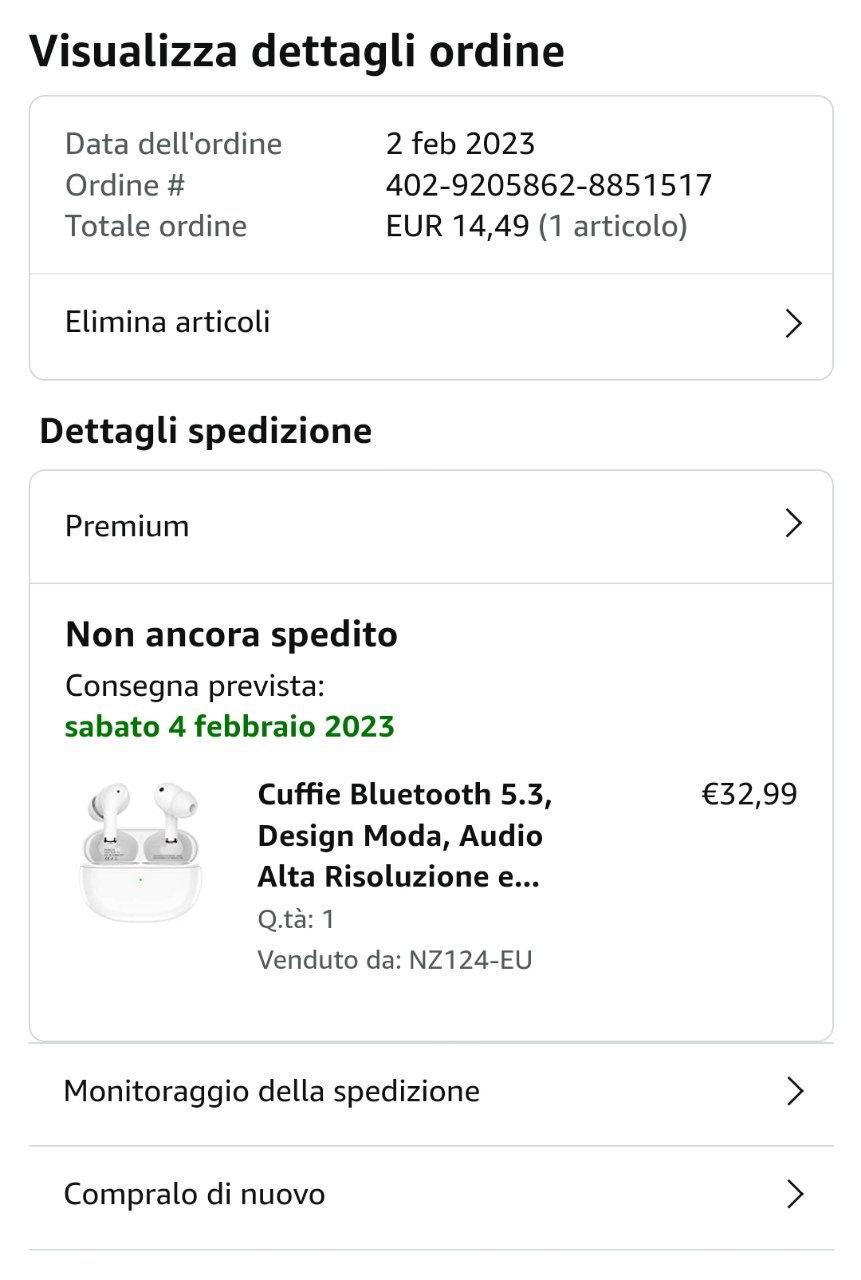Screen dimensions: 861x1280
Task: Tap the arrow next to Monitoraggio della spedizione
Action: pos(795,1091)
